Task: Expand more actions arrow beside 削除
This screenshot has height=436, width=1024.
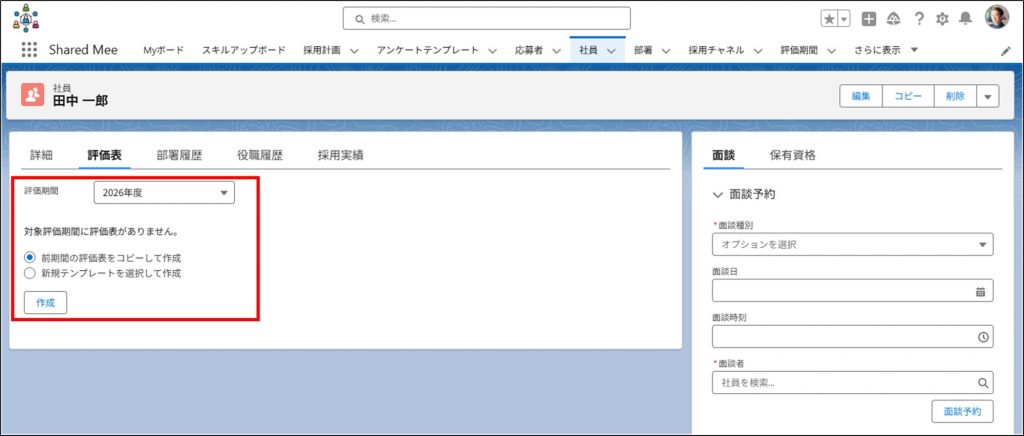Action: 988,96
